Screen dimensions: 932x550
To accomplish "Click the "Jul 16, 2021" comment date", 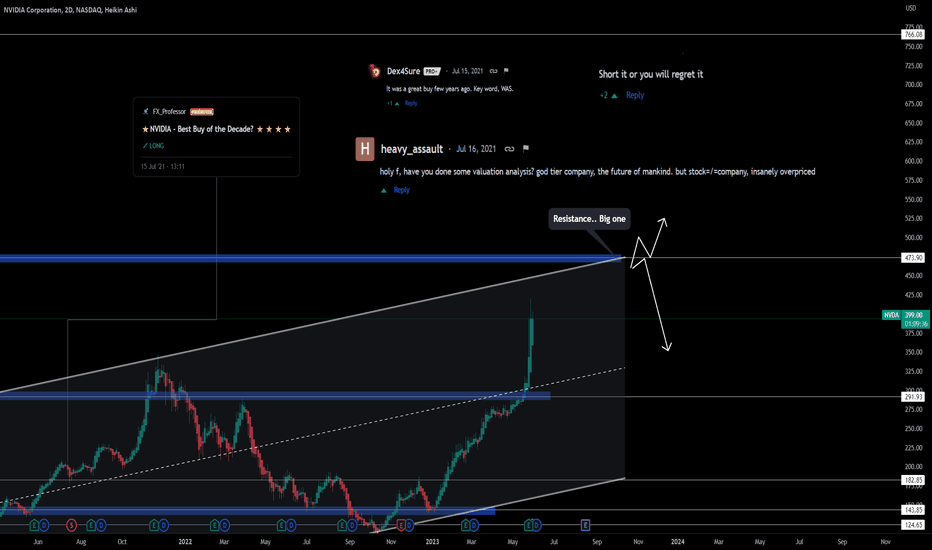I will pyautogui.click(x=476, y=149).
